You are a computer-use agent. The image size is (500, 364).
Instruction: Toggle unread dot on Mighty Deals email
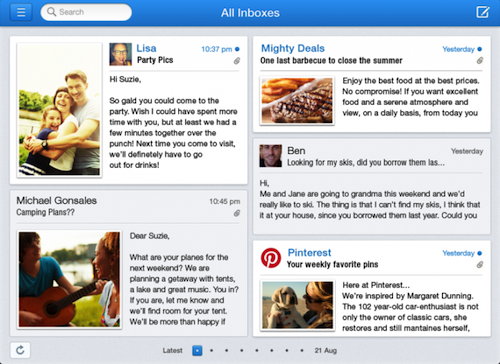[480, 49]
